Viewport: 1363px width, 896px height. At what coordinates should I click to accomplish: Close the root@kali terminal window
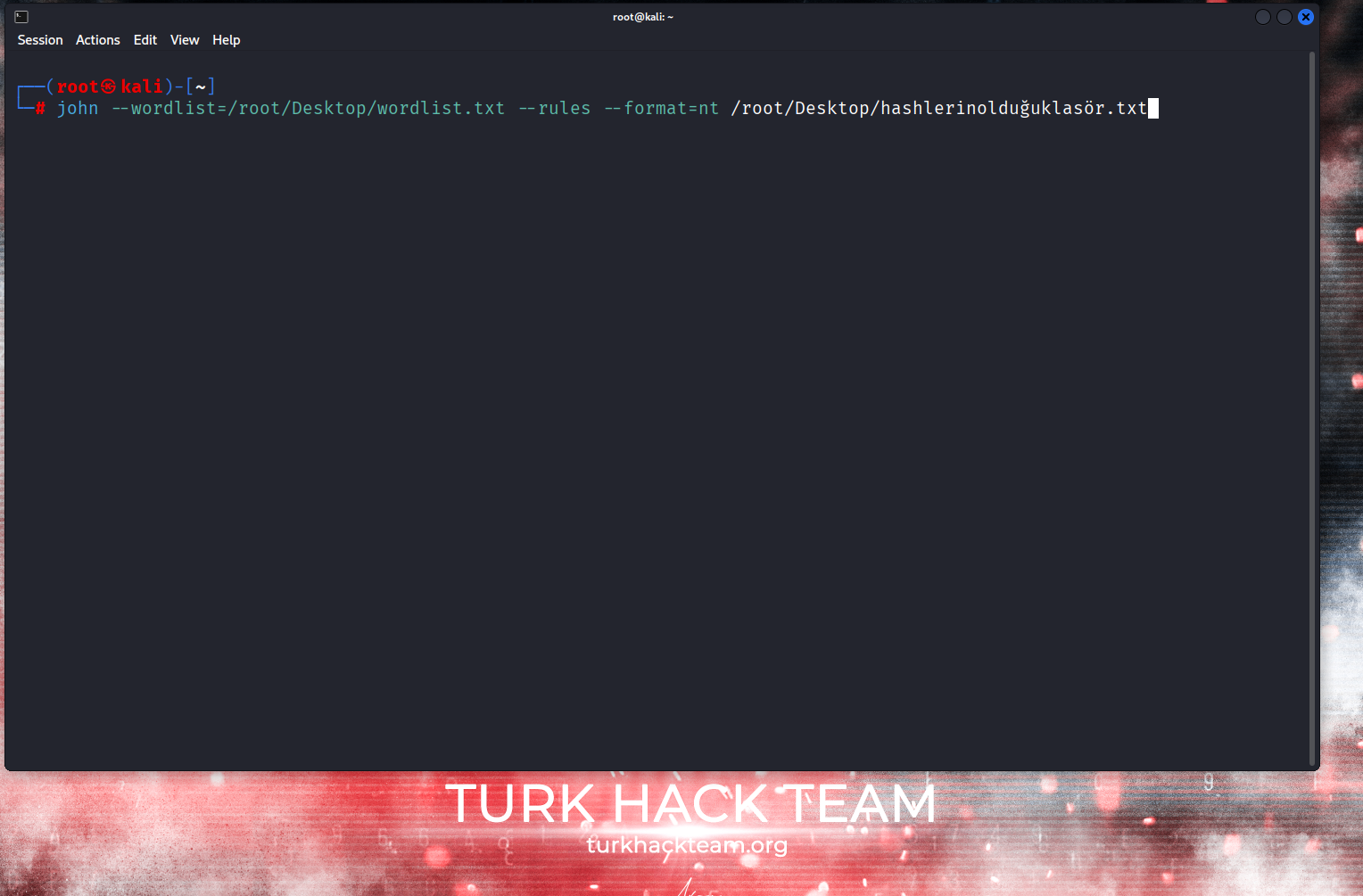coord(1306,17)
